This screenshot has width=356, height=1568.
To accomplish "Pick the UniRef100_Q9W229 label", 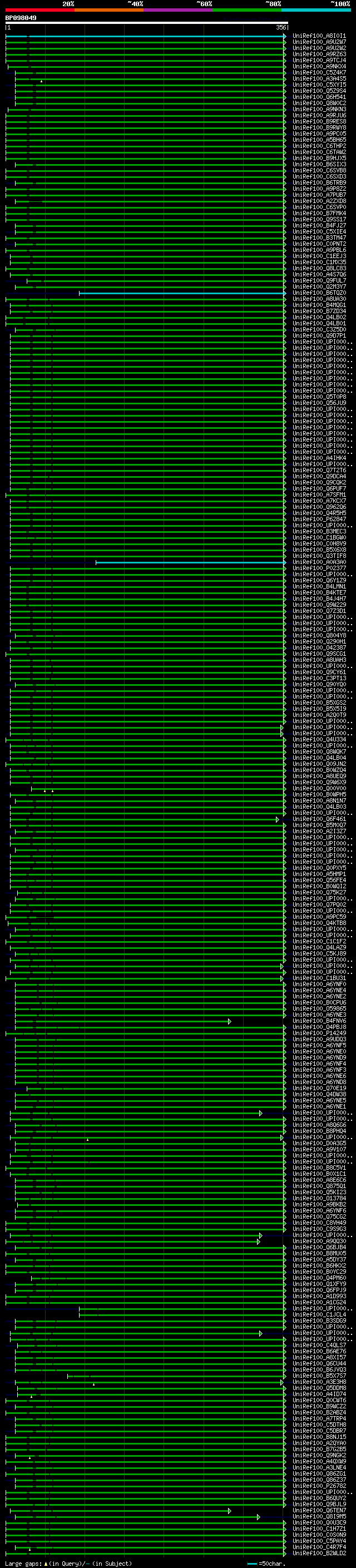I will 319,605.
